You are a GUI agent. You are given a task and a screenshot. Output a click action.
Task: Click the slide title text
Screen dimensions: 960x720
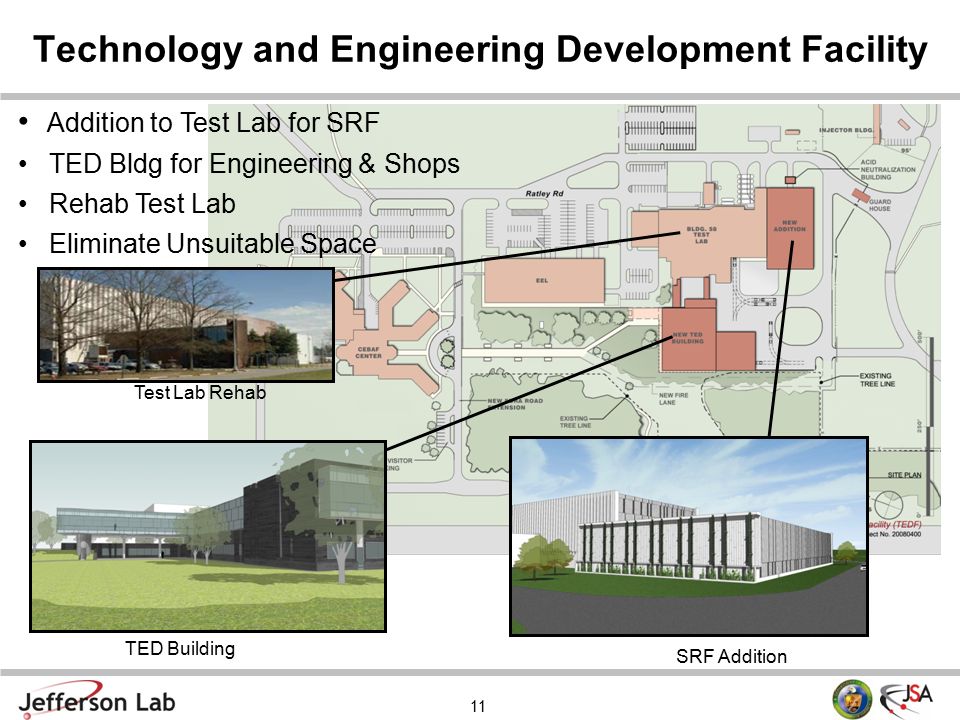point(480,50)
